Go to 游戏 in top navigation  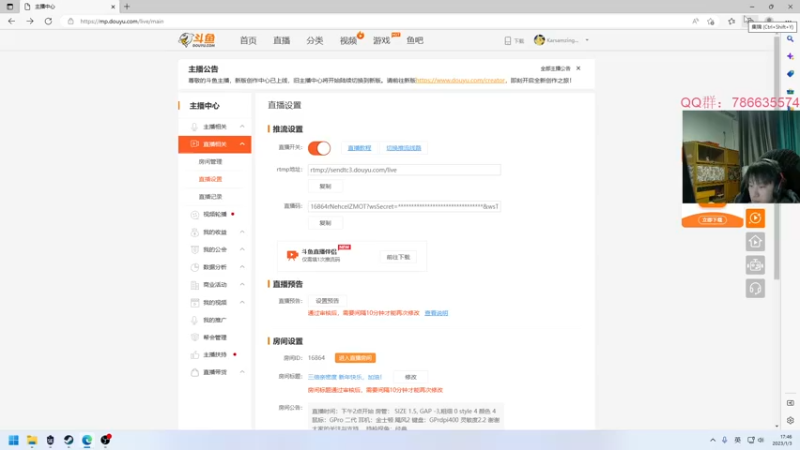tap(382, 40)
